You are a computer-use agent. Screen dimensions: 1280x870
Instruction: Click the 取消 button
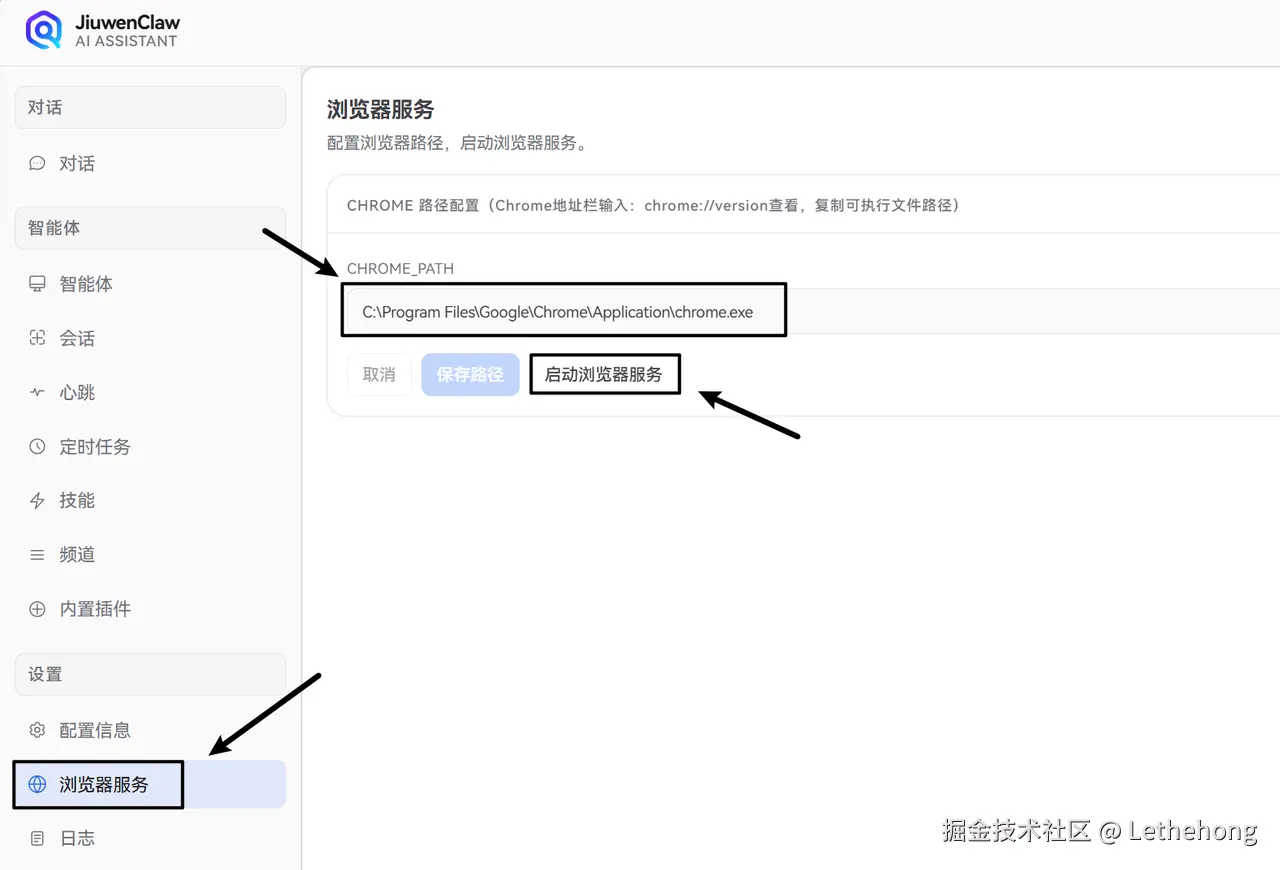(x=379, y=374)
